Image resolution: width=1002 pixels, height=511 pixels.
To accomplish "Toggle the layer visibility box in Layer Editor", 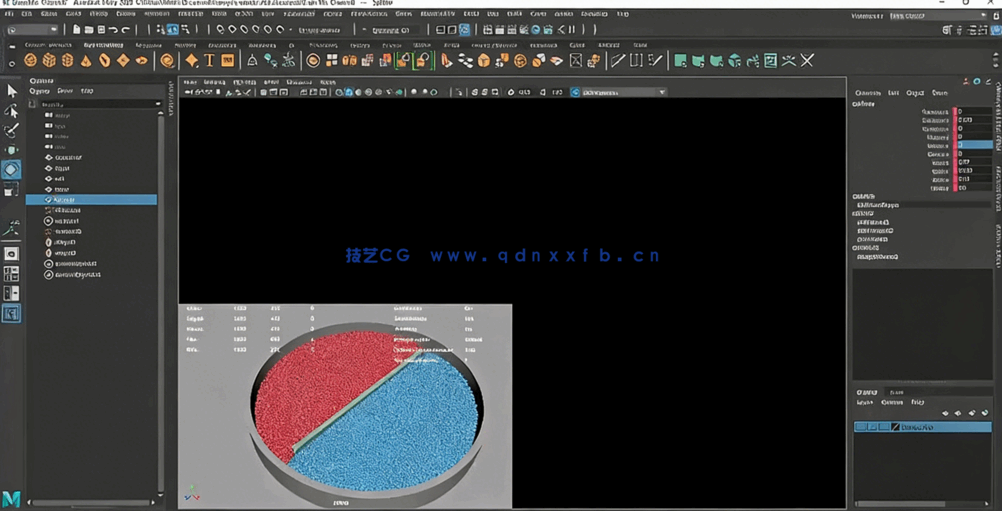I will [862, 427].
